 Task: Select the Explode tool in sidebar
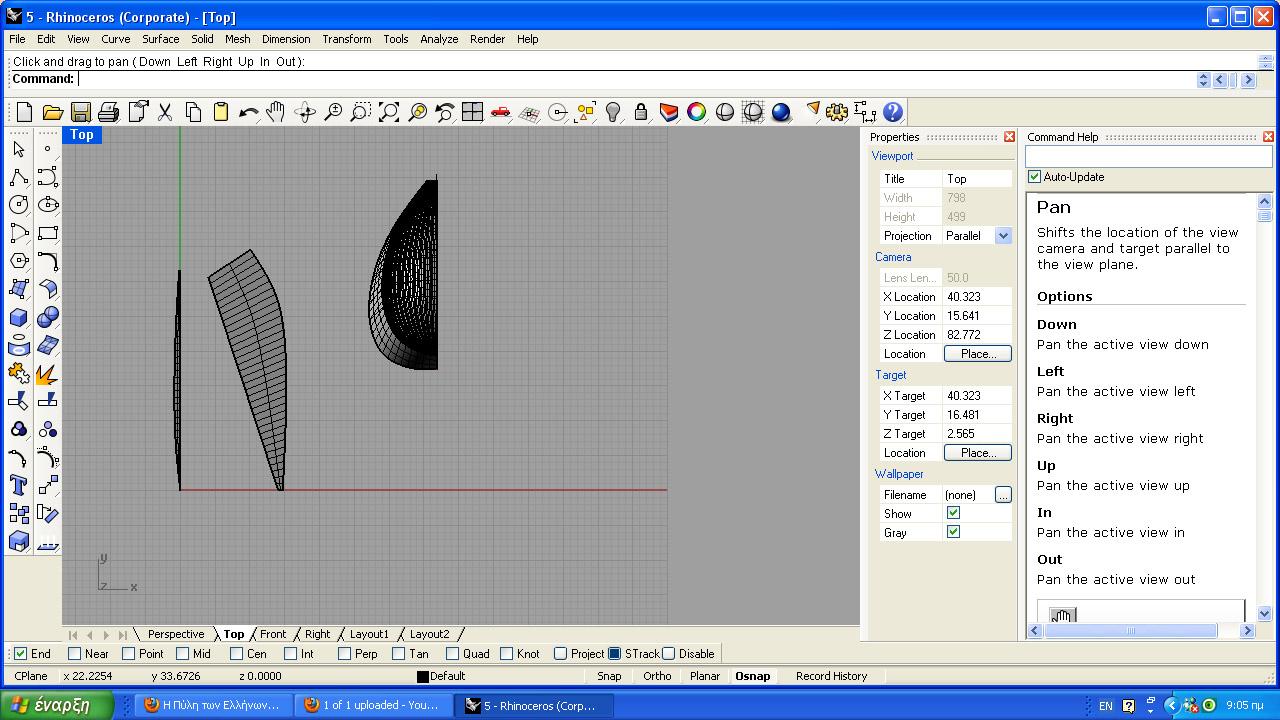(x=47, y=373)
